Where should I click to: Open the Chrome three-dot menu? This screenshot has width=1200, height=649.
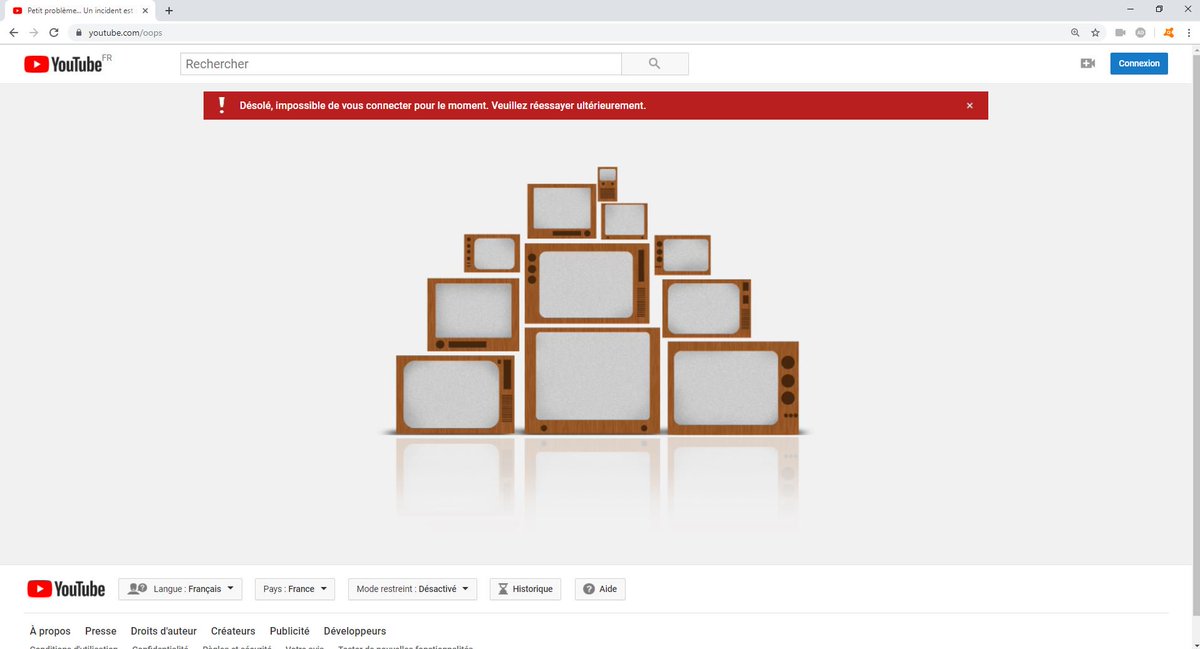pos(1188,32)
